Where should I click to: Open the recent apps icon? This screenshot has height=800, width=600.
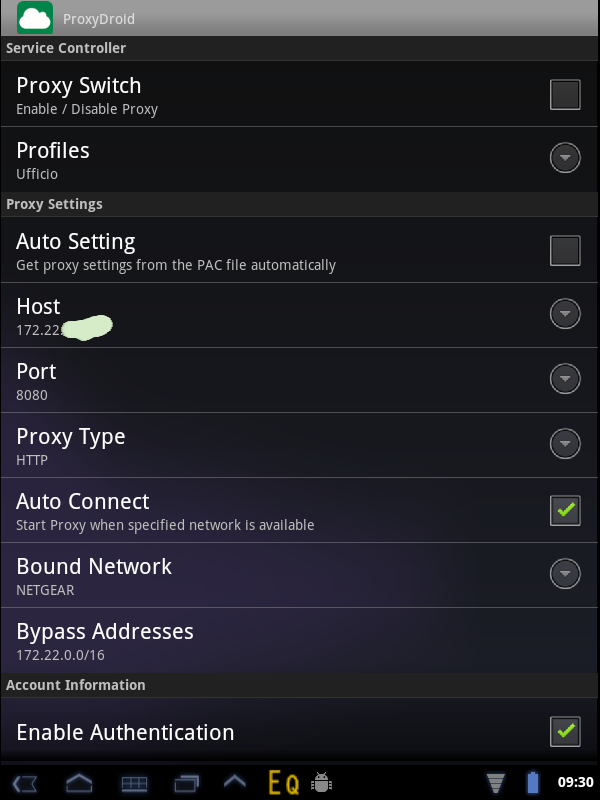click(x=186, y=783)
